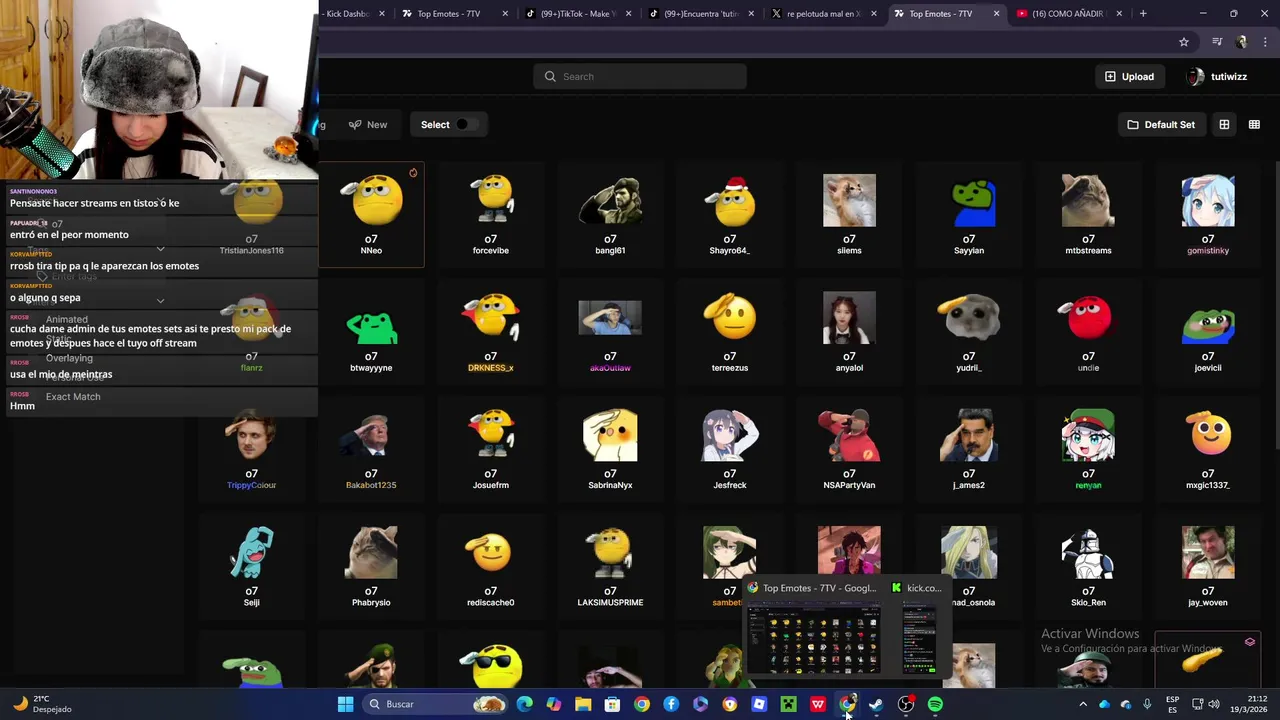Open File Explorer from taskbar
The image size is (1280, 720).
[x=583, y=704]
